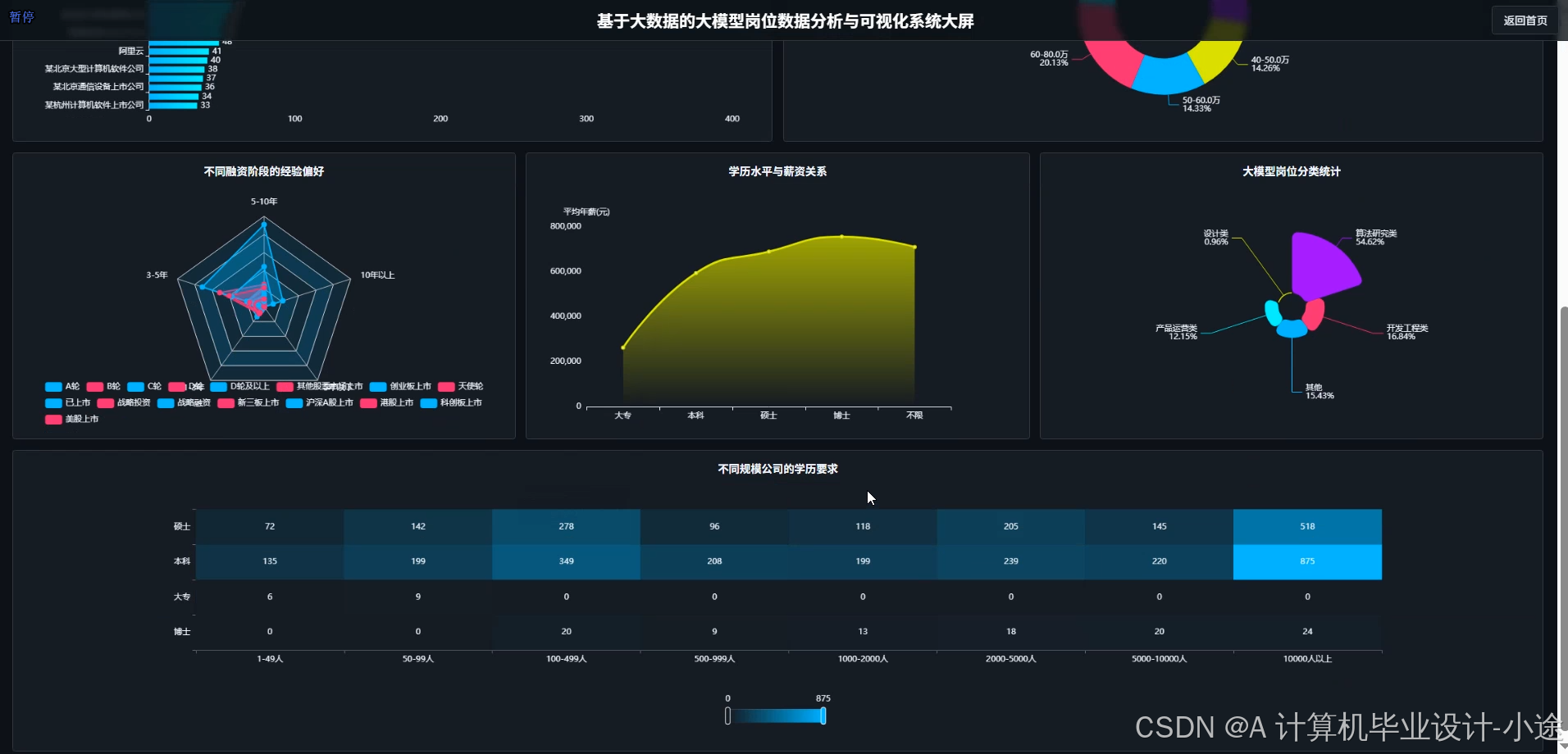
Task: Click the 某北京大型计算机软件公司 bar
Action: coord(176,69)
